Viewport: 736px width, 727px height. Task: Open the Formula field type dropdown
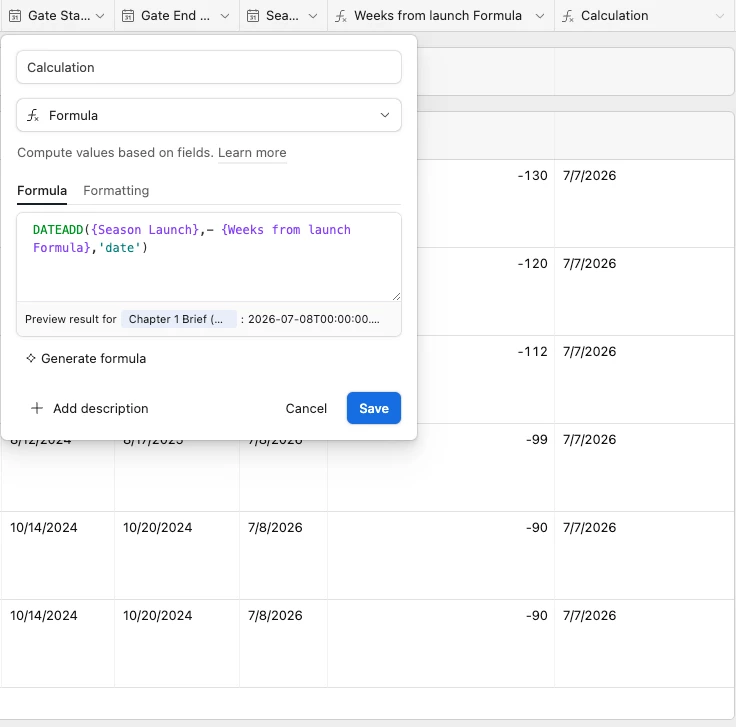209,115
